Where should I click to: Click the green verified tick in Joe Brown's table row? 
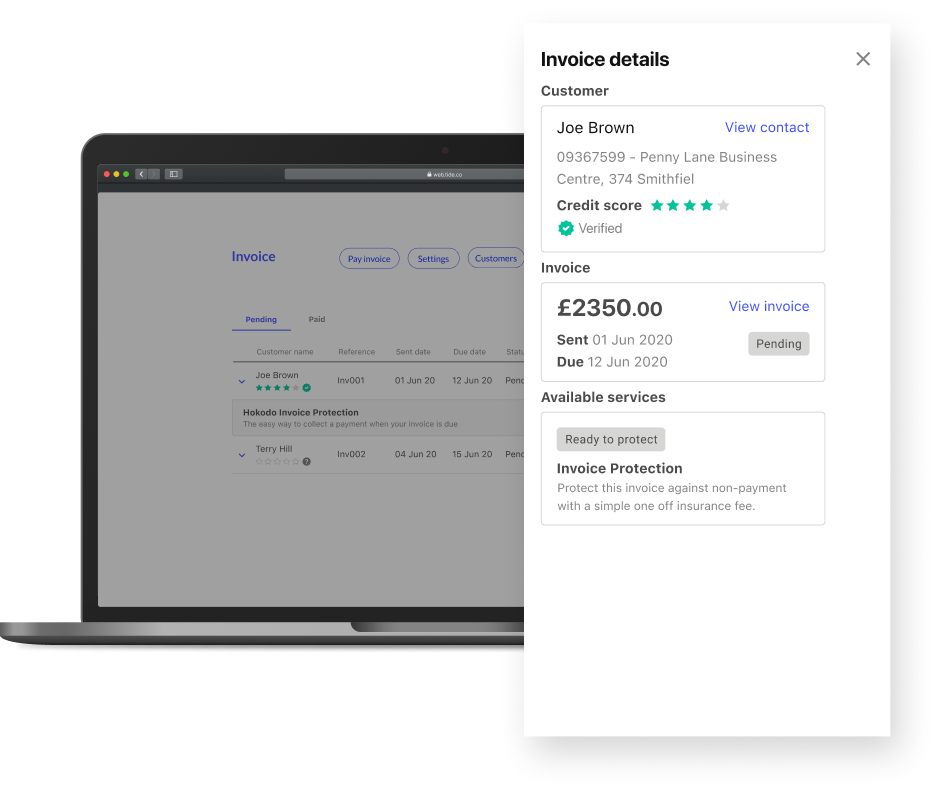(306, 388)
